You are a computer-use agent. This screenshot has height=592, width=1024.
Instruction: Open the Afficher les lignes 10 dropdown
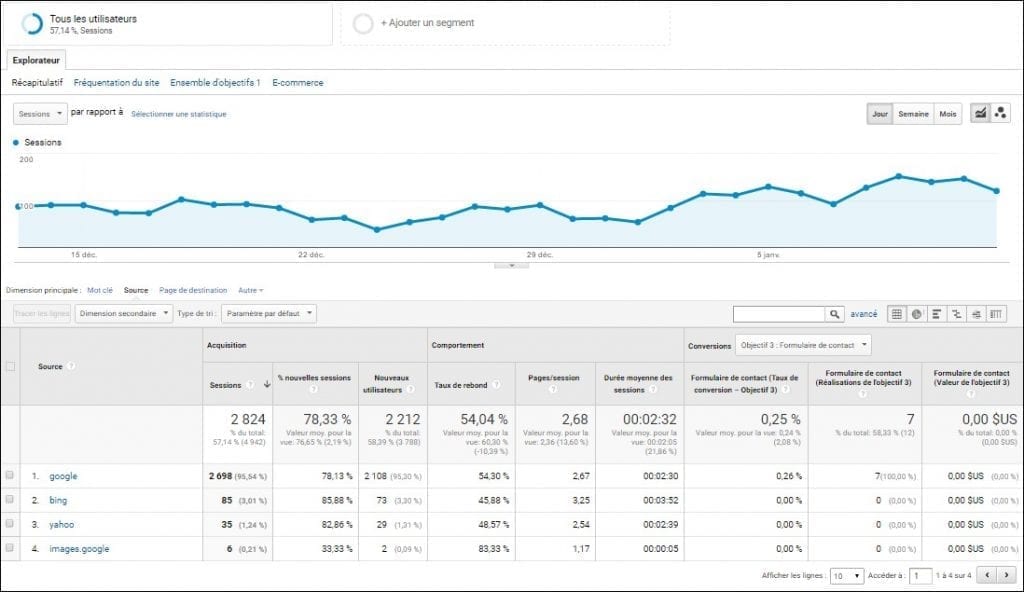coord(847,576)
